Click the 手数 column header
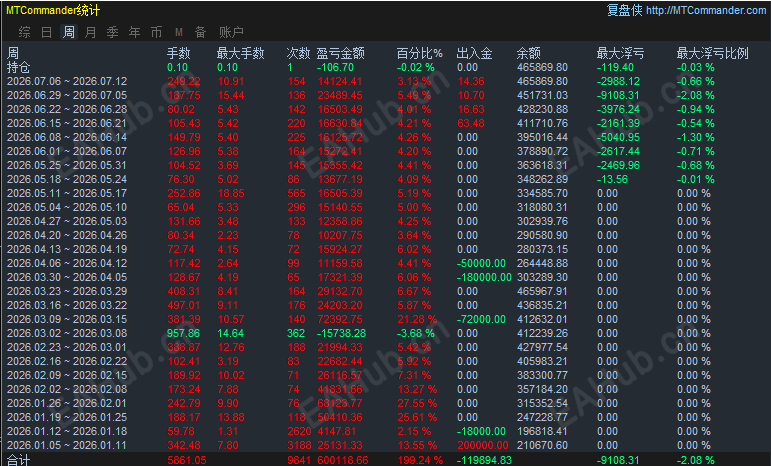The image size is (771, 466). pyautogui.click(x=178, y=53)
